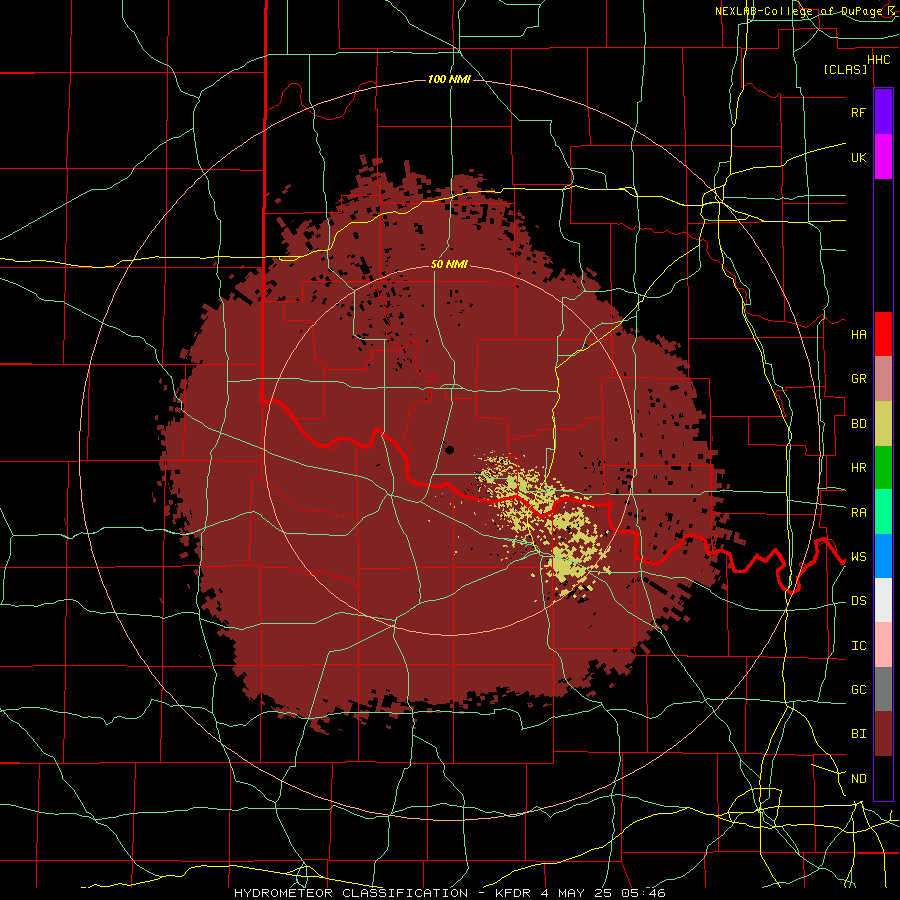
Task: Click the white DS legend swatch
Action: [883, 600]
